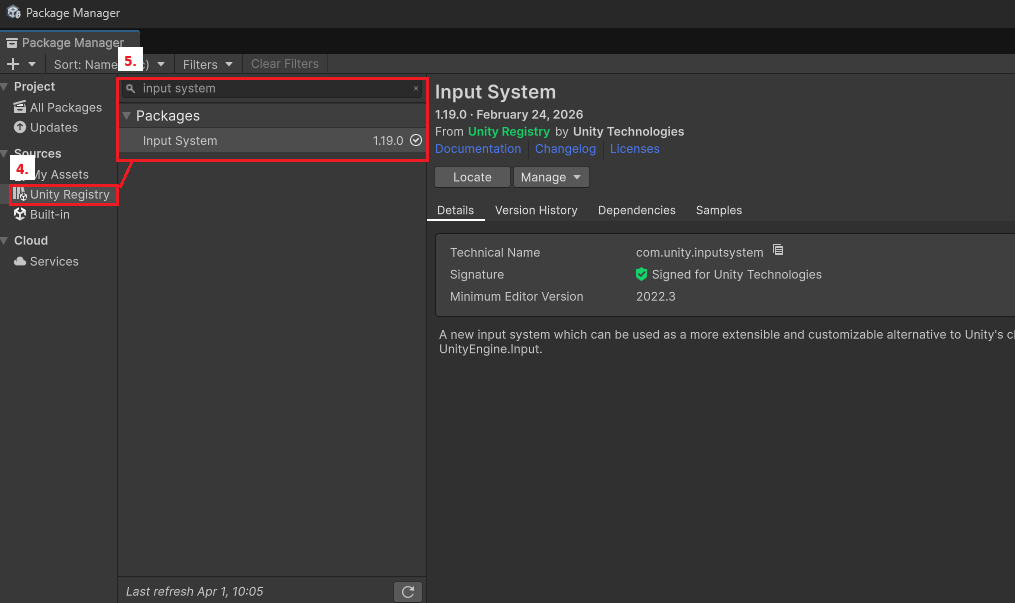1015x603 pixels.
Task: Switch to the Samples tab
Action: click(719, 210)
